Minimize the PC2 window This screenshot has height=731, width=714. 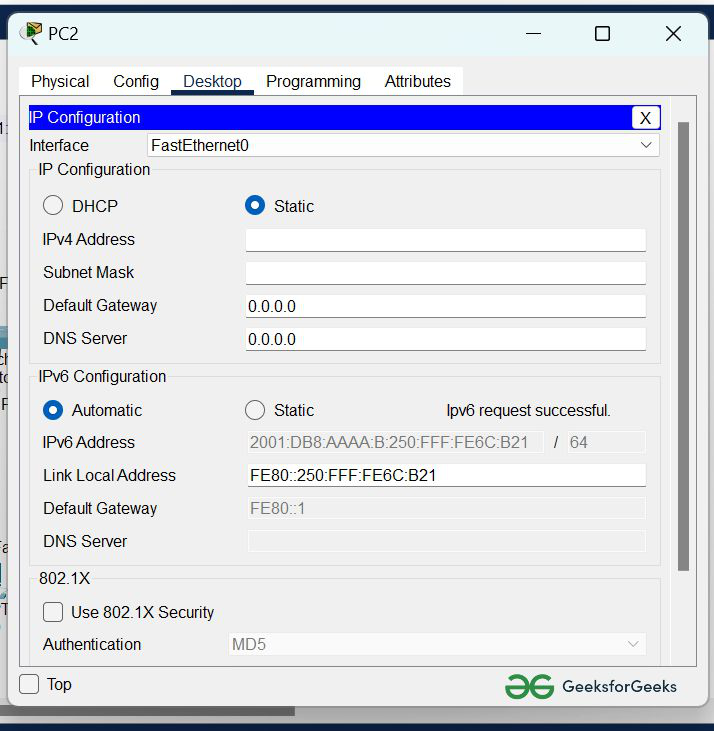(x=536, y=34)
